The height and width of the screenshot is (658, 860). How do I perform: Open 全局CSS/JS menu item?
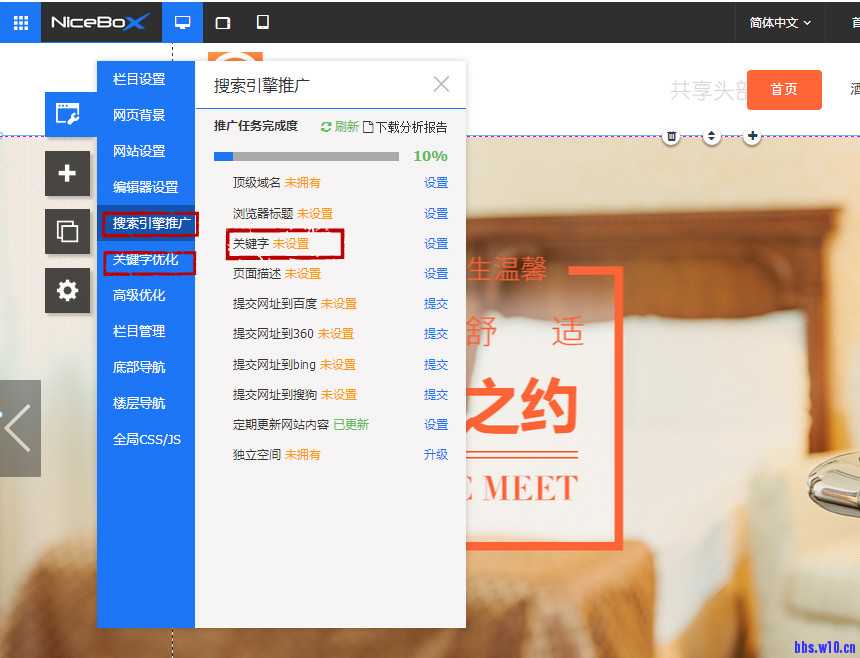pyautogui.click(x=146, y=439)
